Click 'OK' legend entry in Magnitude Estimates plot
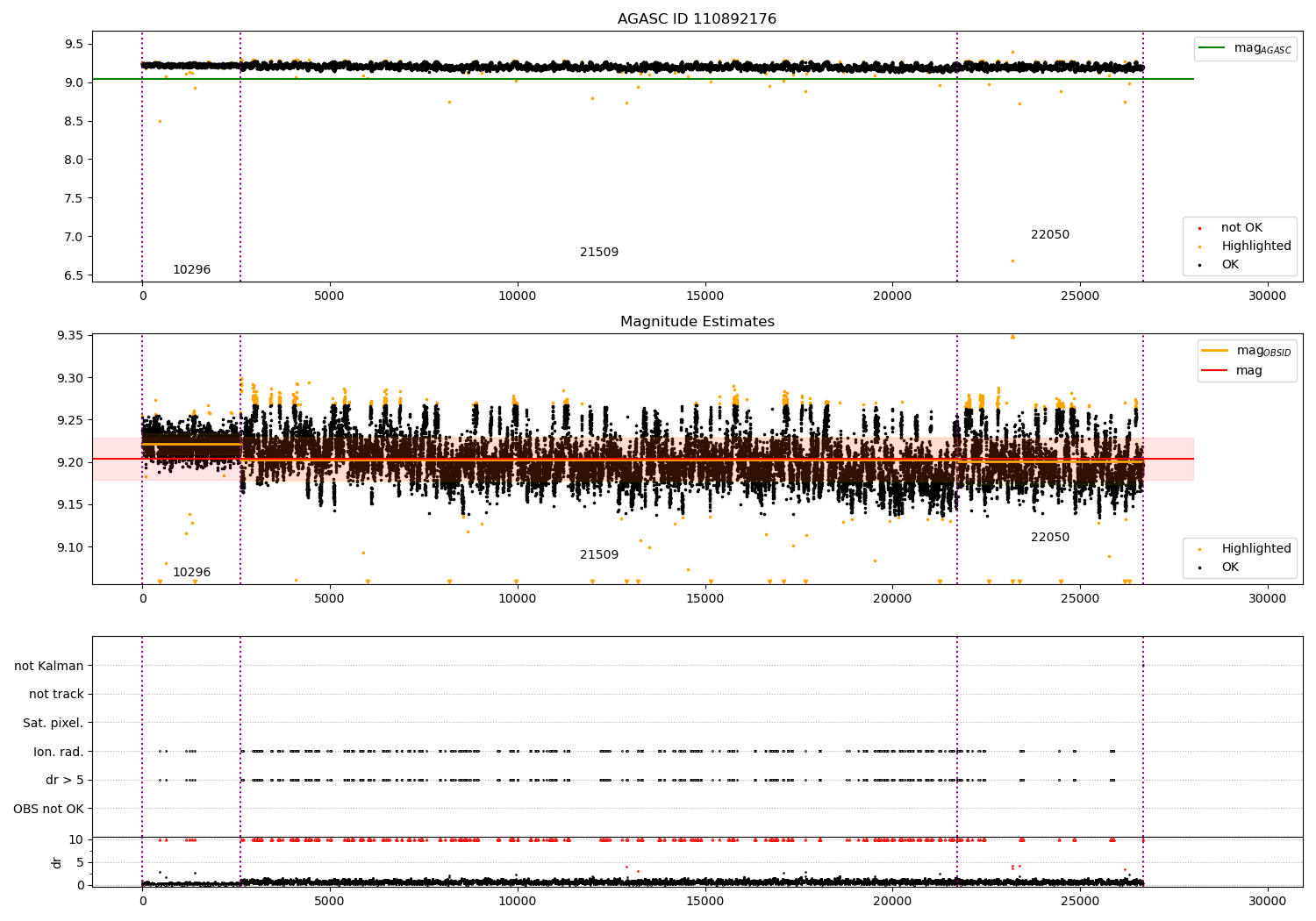 1230,568
